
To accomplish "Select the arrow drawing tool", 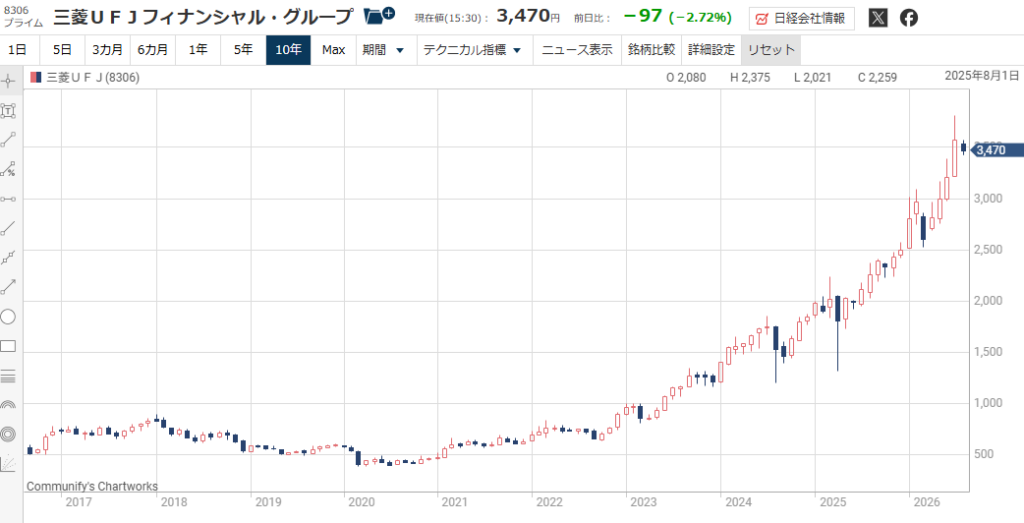I will [8, 286].
